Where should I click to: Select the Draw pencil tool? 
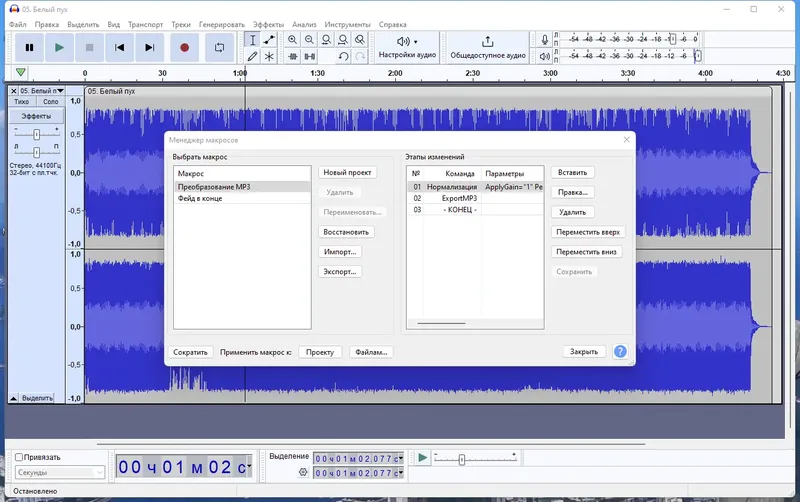[253, 56]
